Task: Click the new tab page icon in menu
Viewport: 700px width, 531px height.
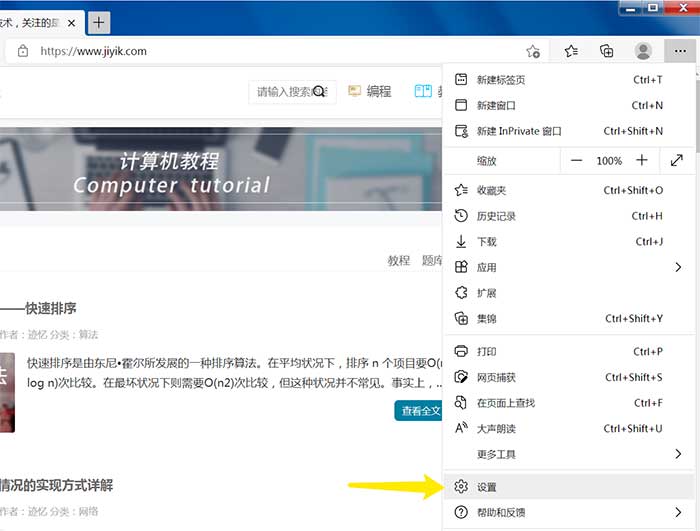Action: pos(461,79)
